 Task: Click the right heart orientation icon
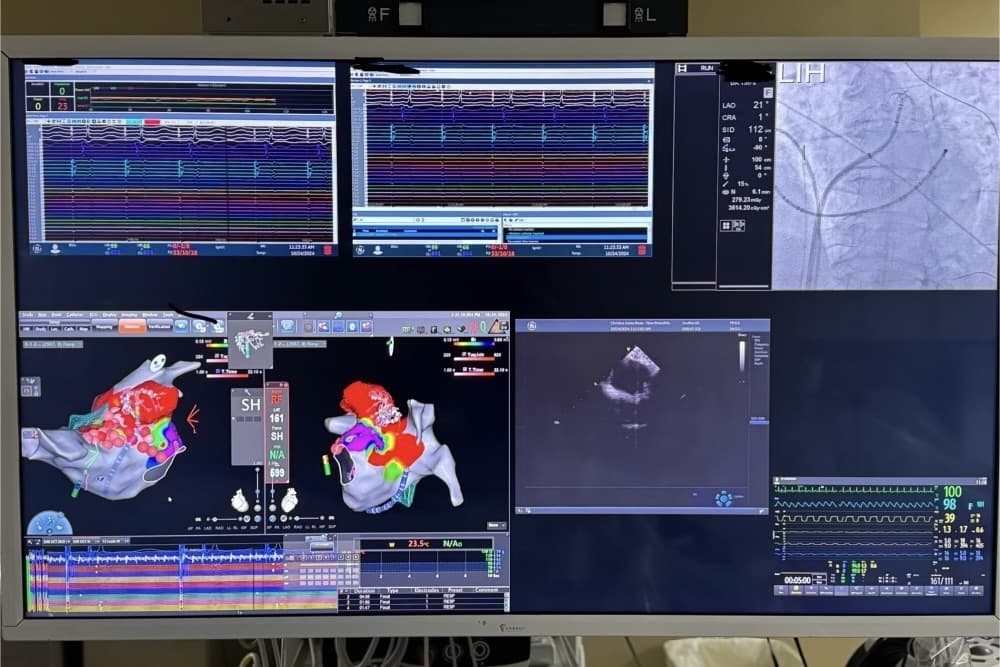pos(290,501)
